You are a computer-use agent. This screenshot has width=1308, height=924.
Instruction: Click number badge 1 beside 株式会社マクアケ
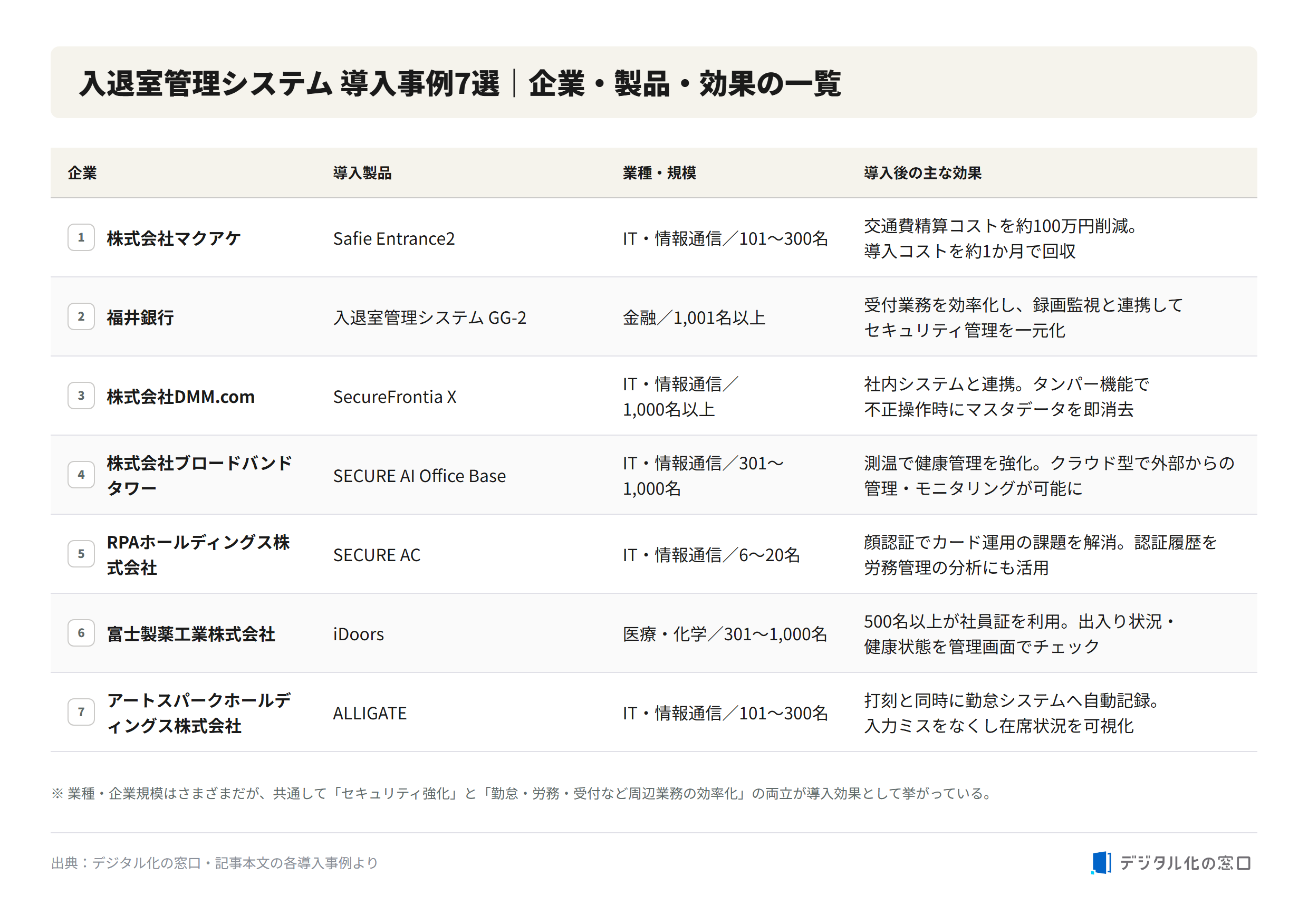[x=81, y=237]
